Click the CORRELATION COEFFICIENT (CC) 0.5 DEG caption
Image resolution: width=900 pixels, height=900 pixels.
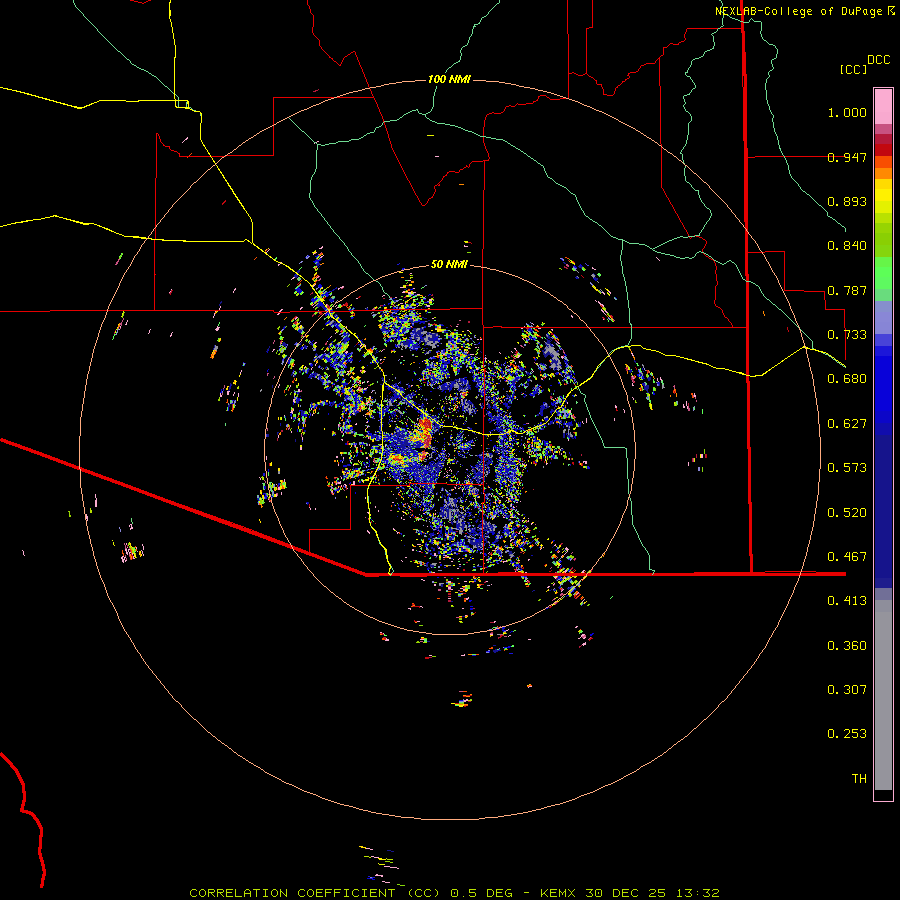pyautogui.click(x=351, y=893)
